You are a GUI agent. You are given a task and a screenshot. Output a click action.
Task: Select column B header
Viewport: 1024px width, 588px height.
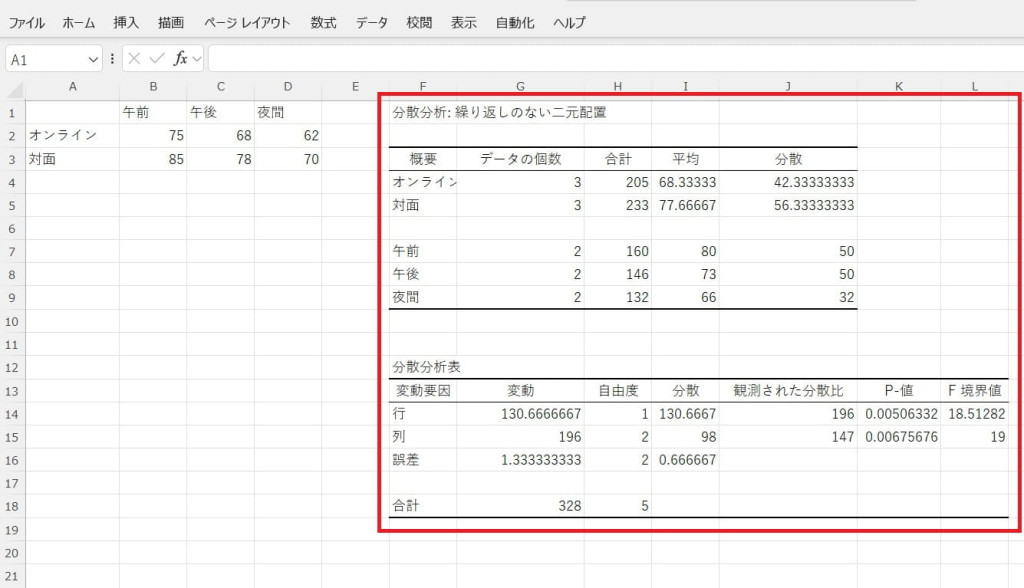pyautogui.click(x=153, y=88)
